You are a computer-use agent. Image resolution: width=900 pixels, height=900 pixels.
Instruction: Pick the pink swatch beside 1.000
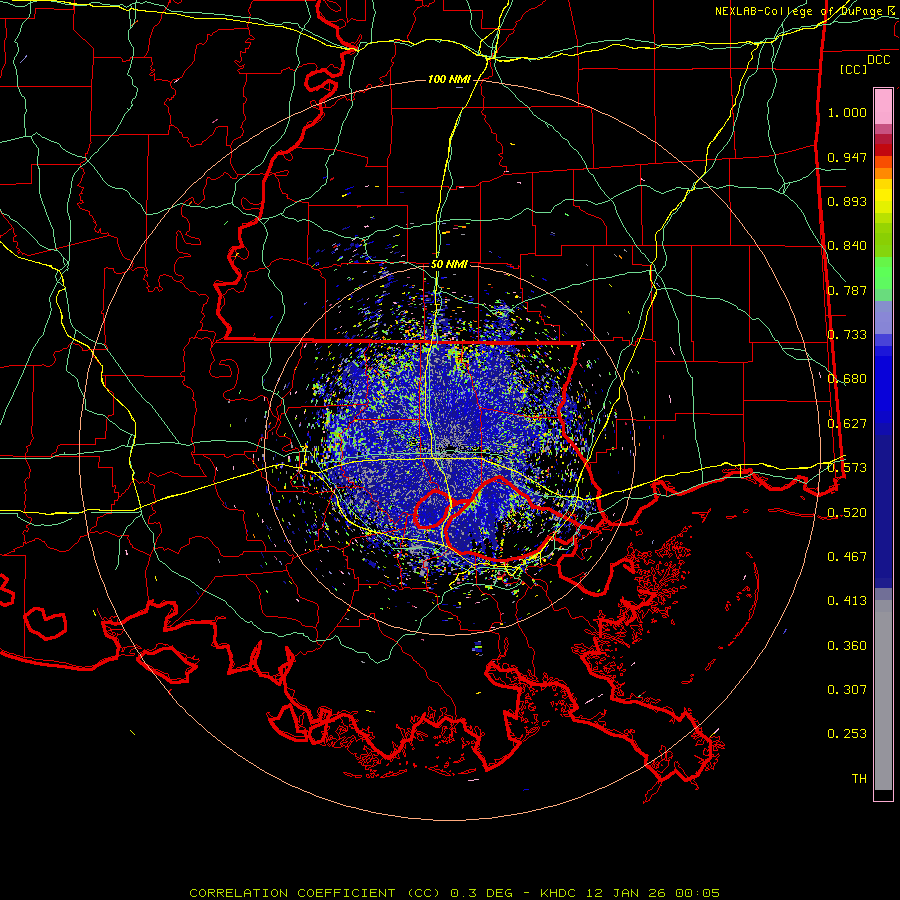(883, 107)
